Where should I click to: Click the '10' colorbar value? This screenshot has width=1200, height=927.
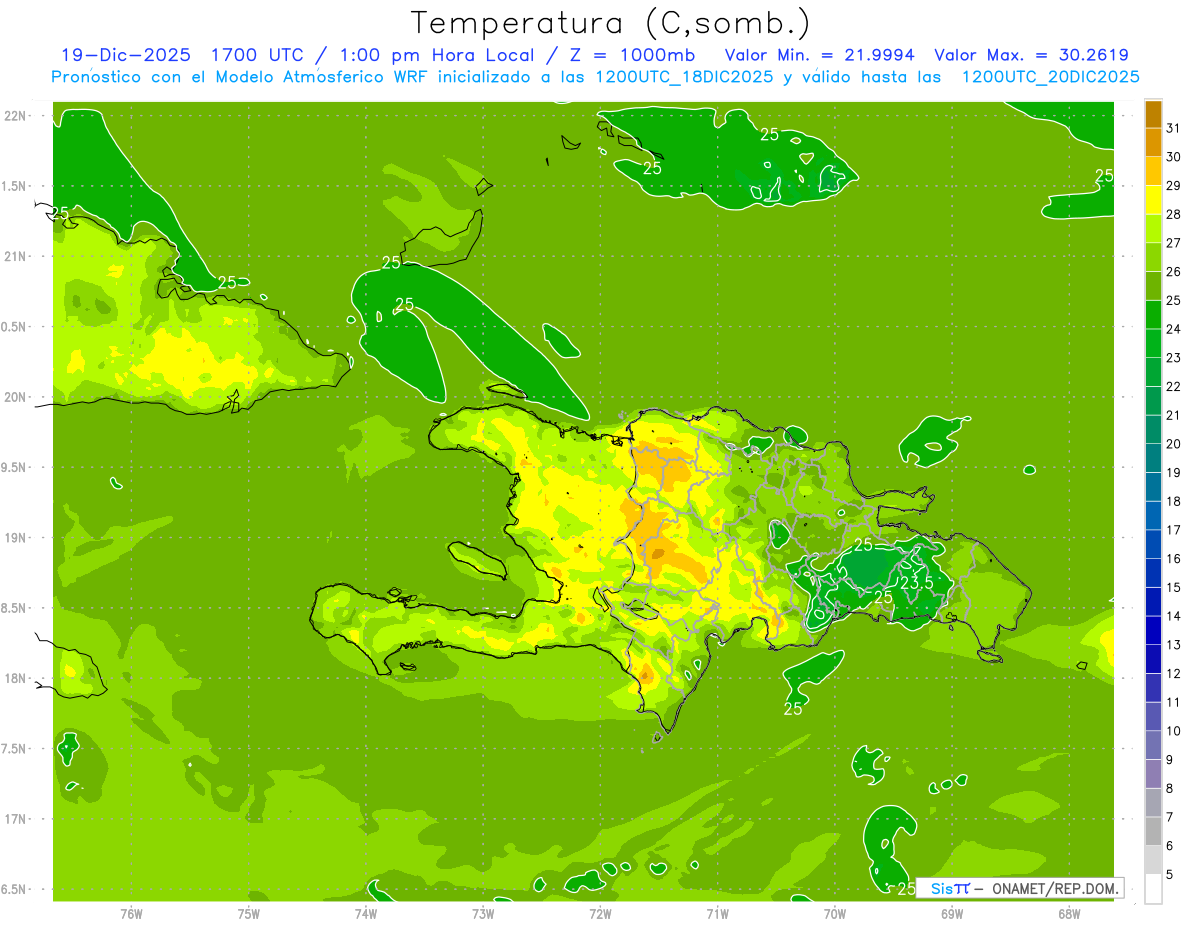pos(1174,731)
